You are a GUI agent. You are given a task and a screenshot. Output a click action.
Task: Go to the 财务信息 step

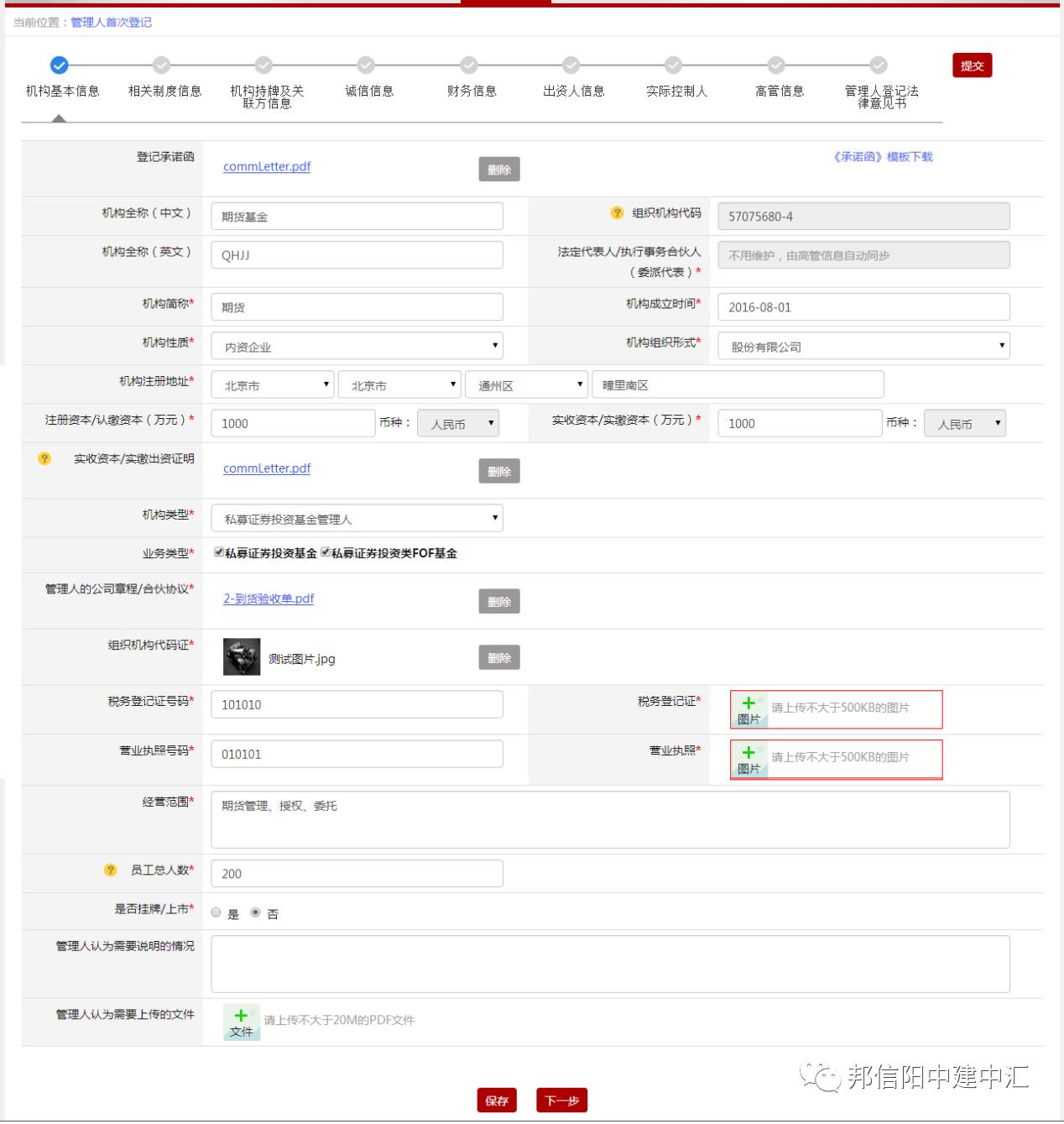click(x=469, y=65)
